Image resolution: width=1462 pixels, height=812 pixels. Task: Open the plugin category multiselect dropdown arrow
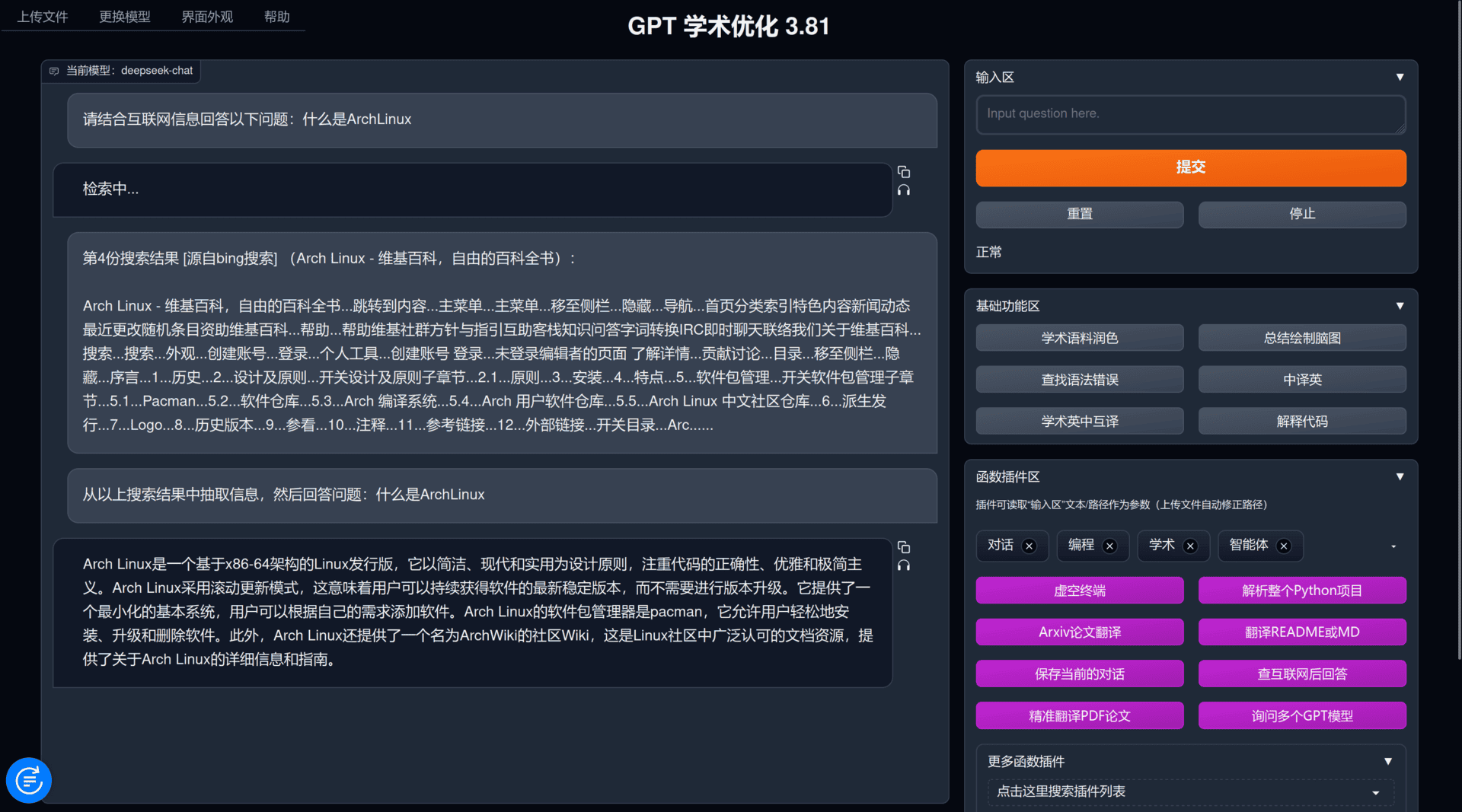pyautogui.click(x=1393, y=546)
